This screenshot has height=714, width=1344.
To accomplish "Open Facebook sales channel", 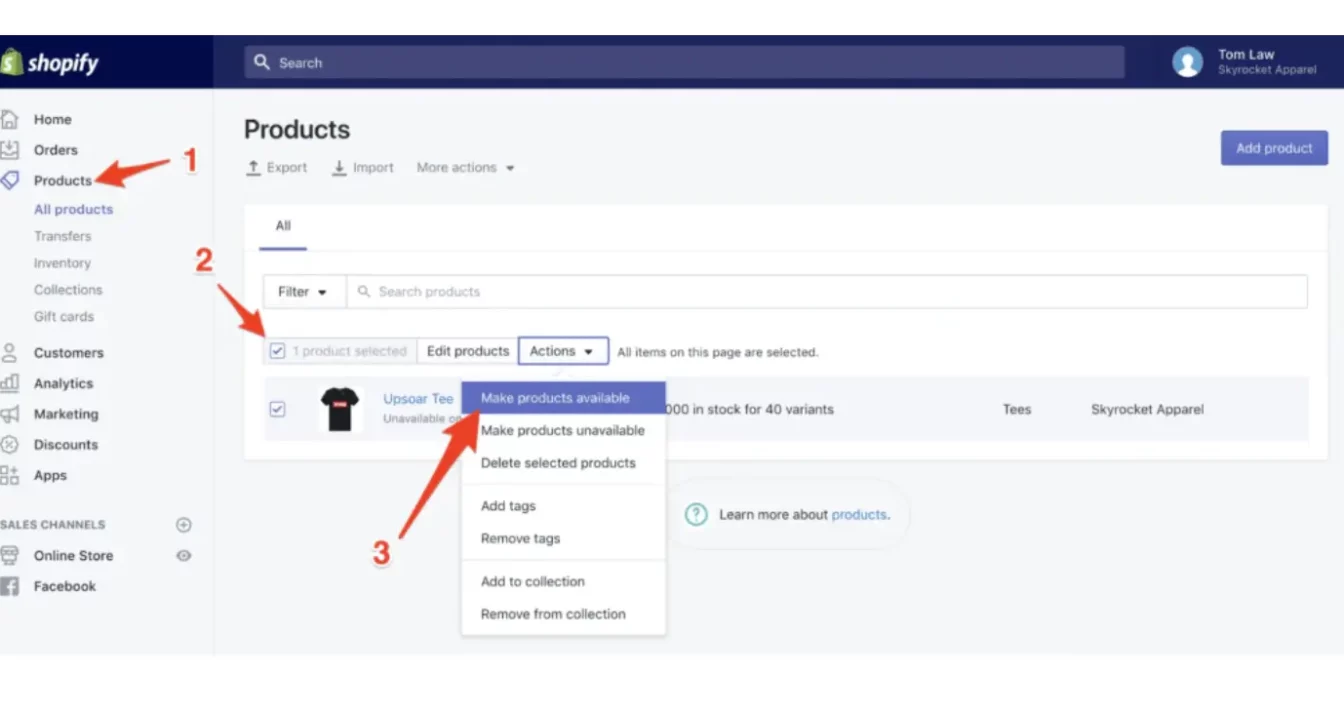I will [x=65, y=587].
